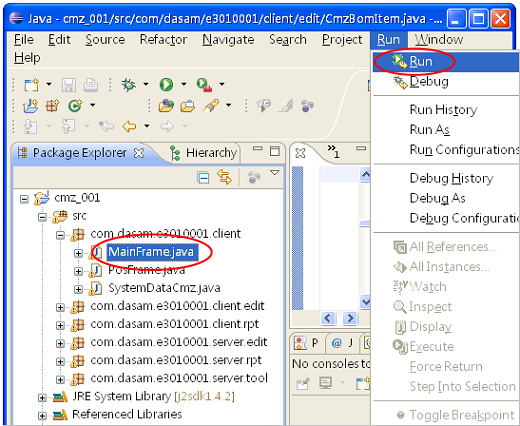
Task: Select SystemDataCmz.java file
Action: pyautogui.click(x=164, y=288)
